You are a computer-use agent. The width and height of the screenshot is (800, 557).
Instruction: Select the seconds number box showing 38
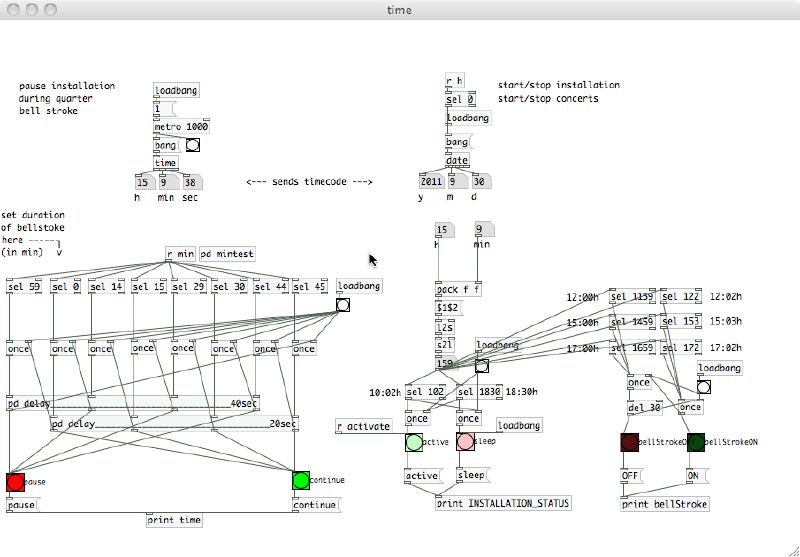(x=191, y=182)
